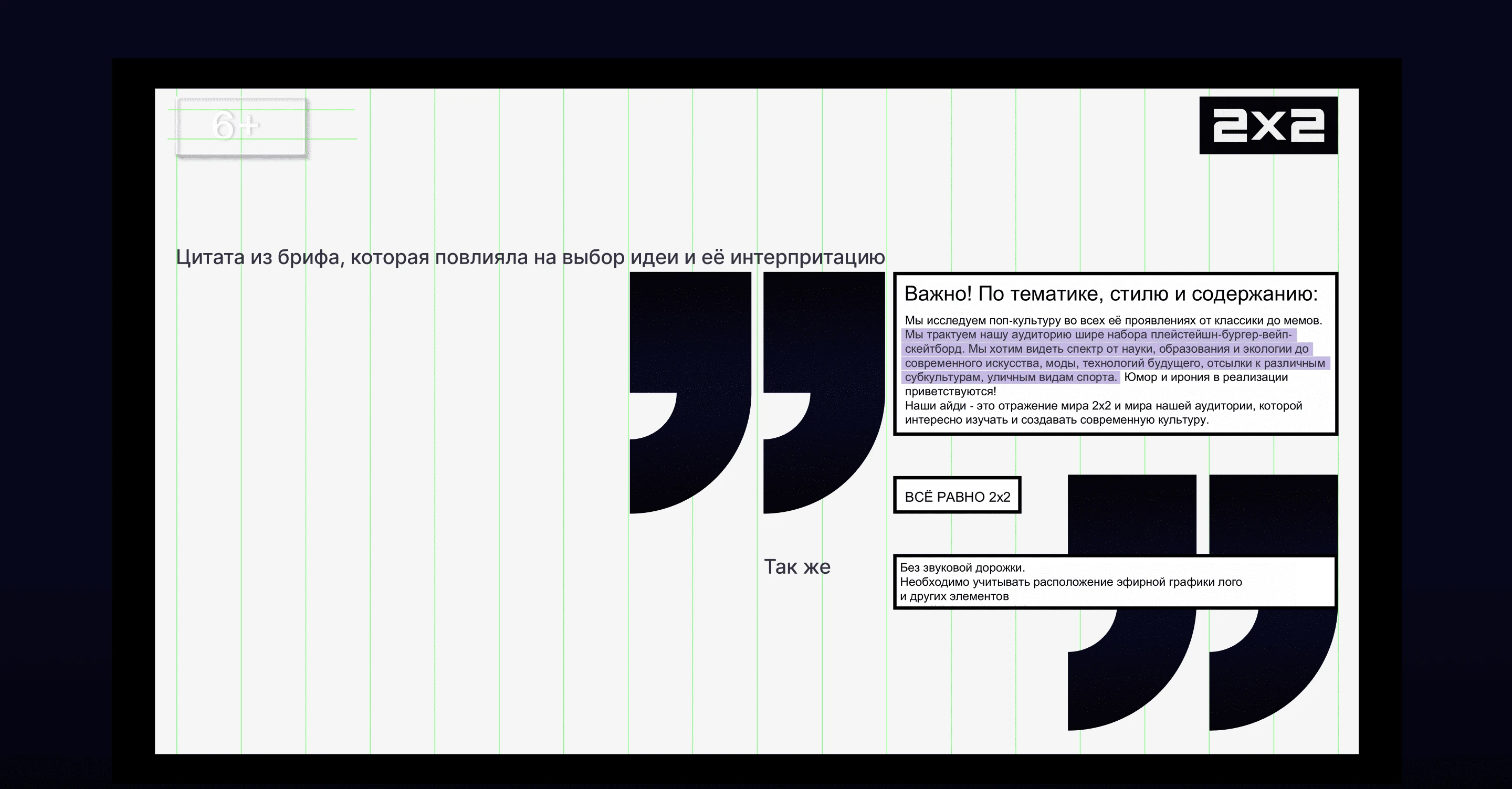Click the "приветствуются!" line in the brief box
1512x789 pixels.
[950, 392]
